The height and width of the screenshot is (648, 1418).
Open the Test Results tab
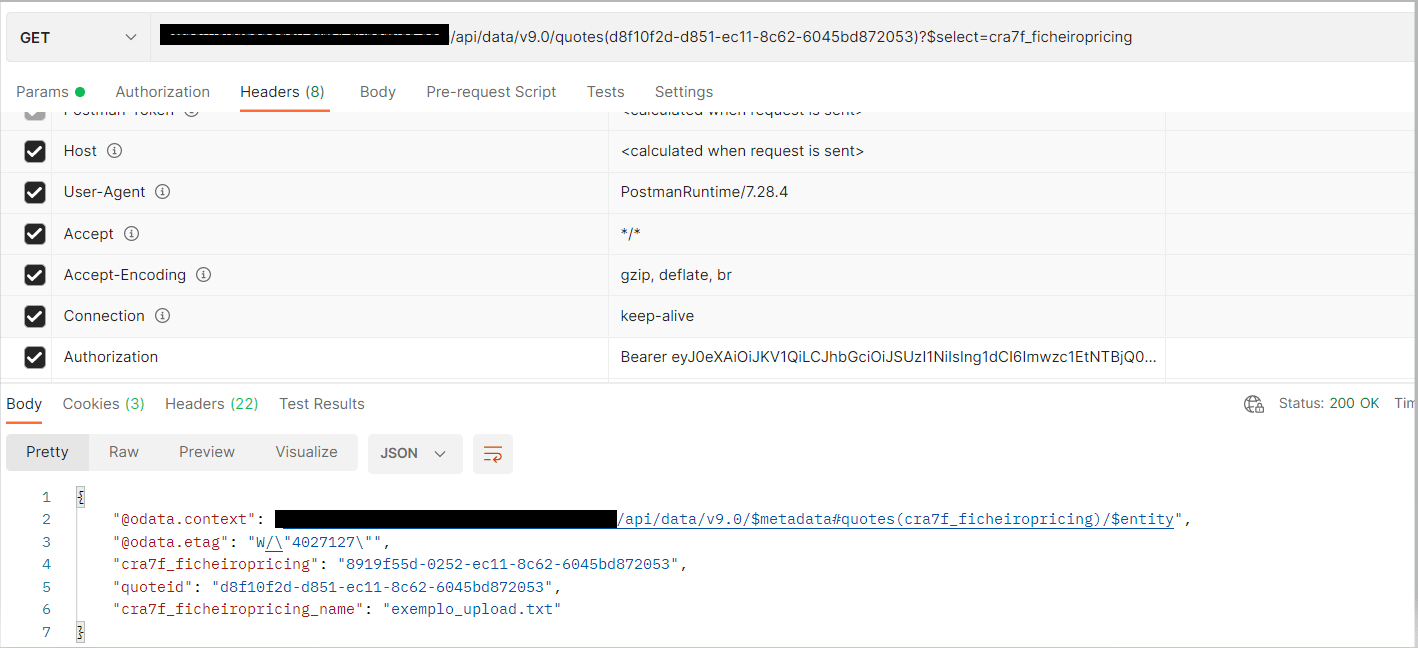(322, 404)
